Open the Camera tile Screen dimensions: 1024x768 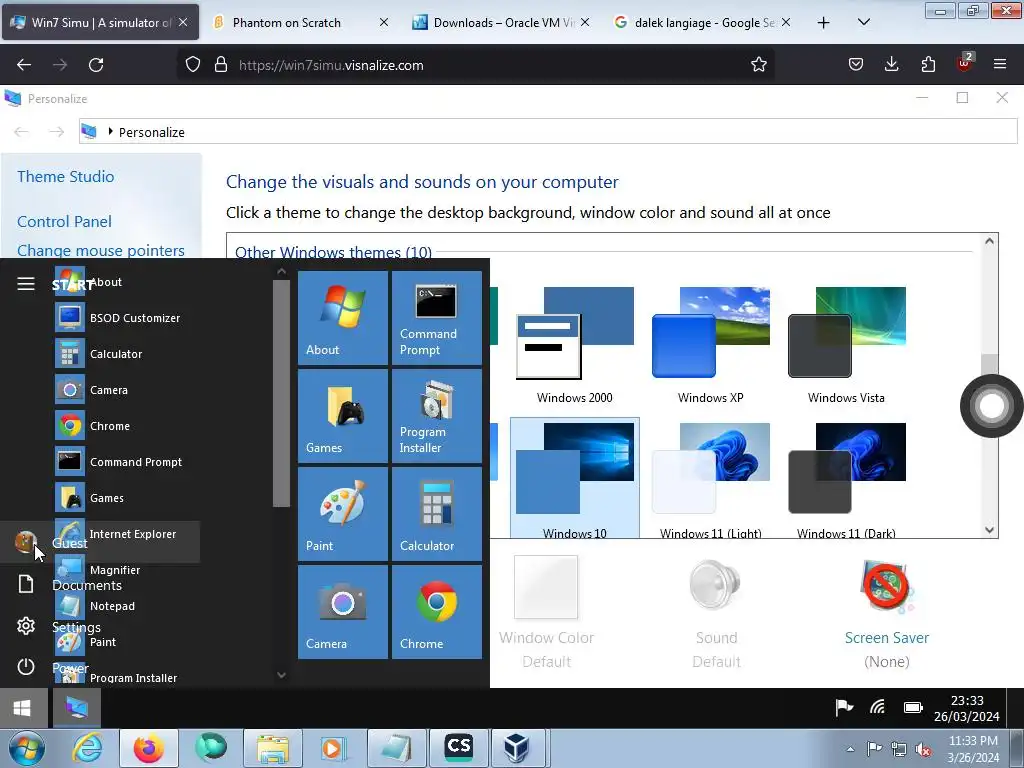point(343,611)
